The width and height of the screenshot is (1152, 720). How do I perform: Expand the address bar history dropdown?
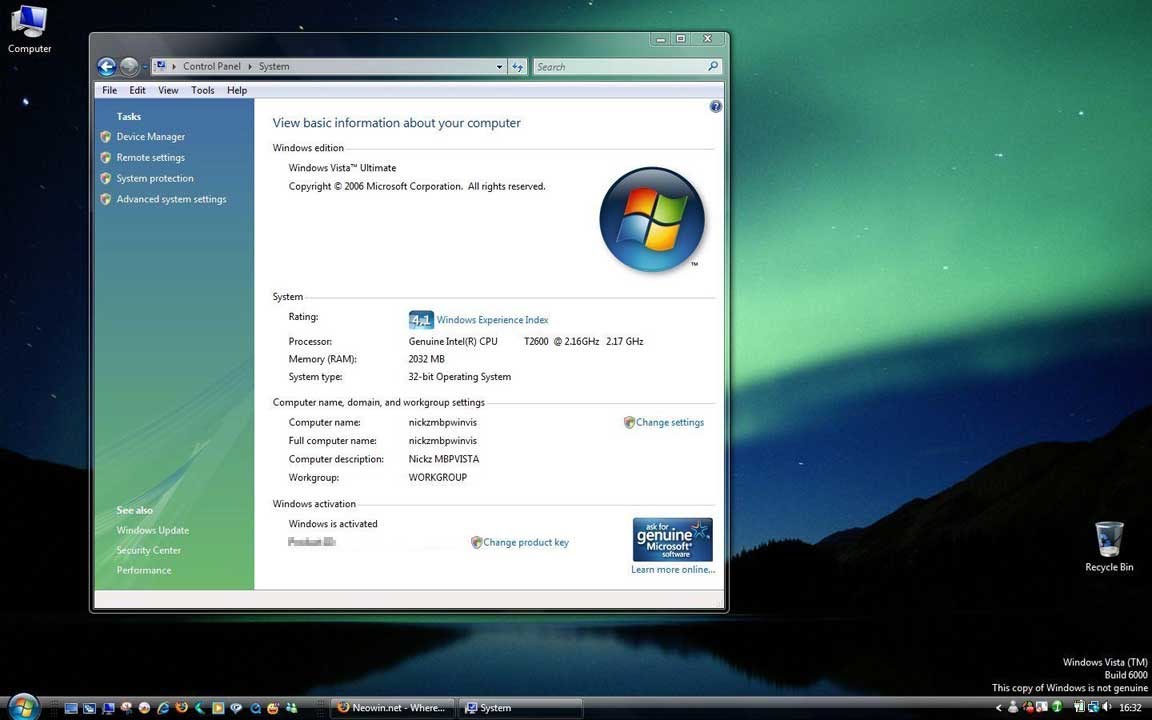coord(500,67)
